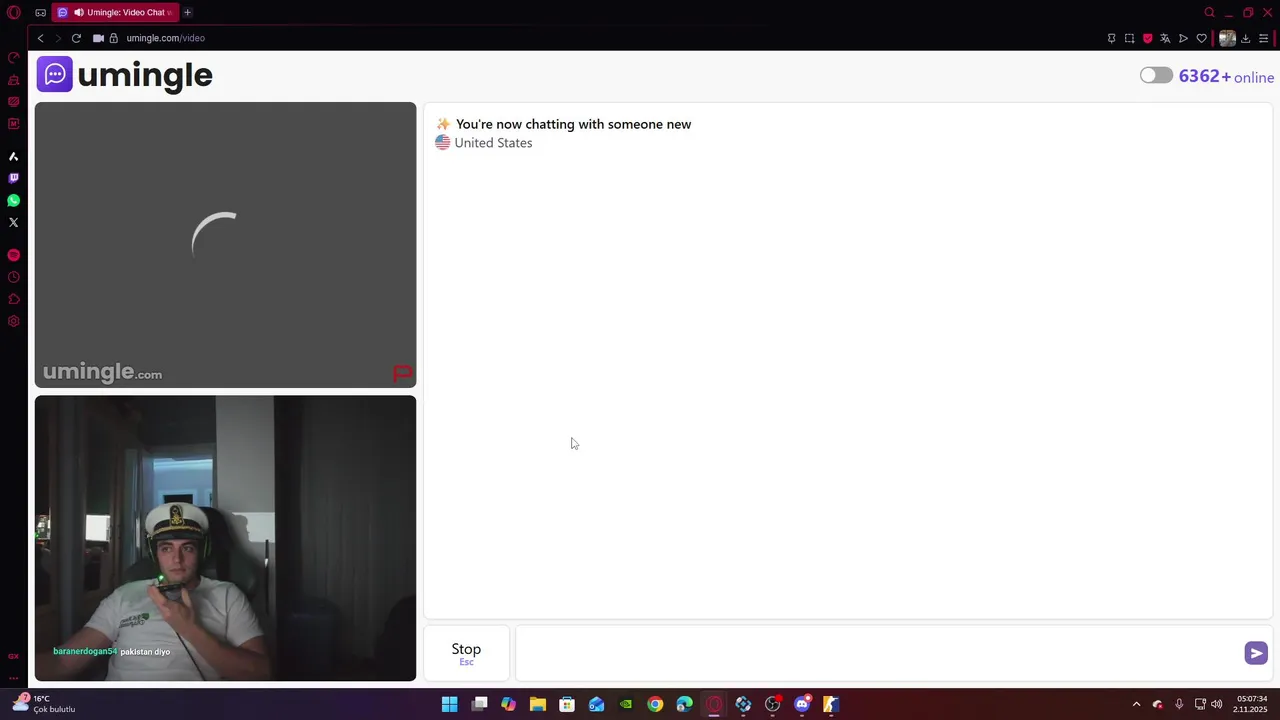Add page to bookmarks with heart
The image size is (1280, 720).
click(1201, 38)
